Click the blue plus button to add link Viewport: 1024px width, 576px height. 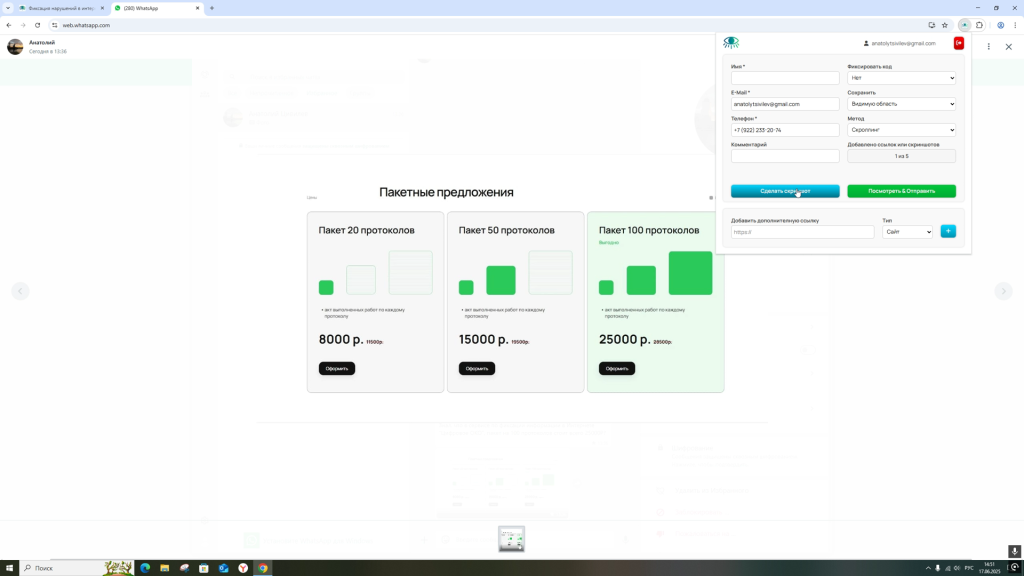coord(948,232)
